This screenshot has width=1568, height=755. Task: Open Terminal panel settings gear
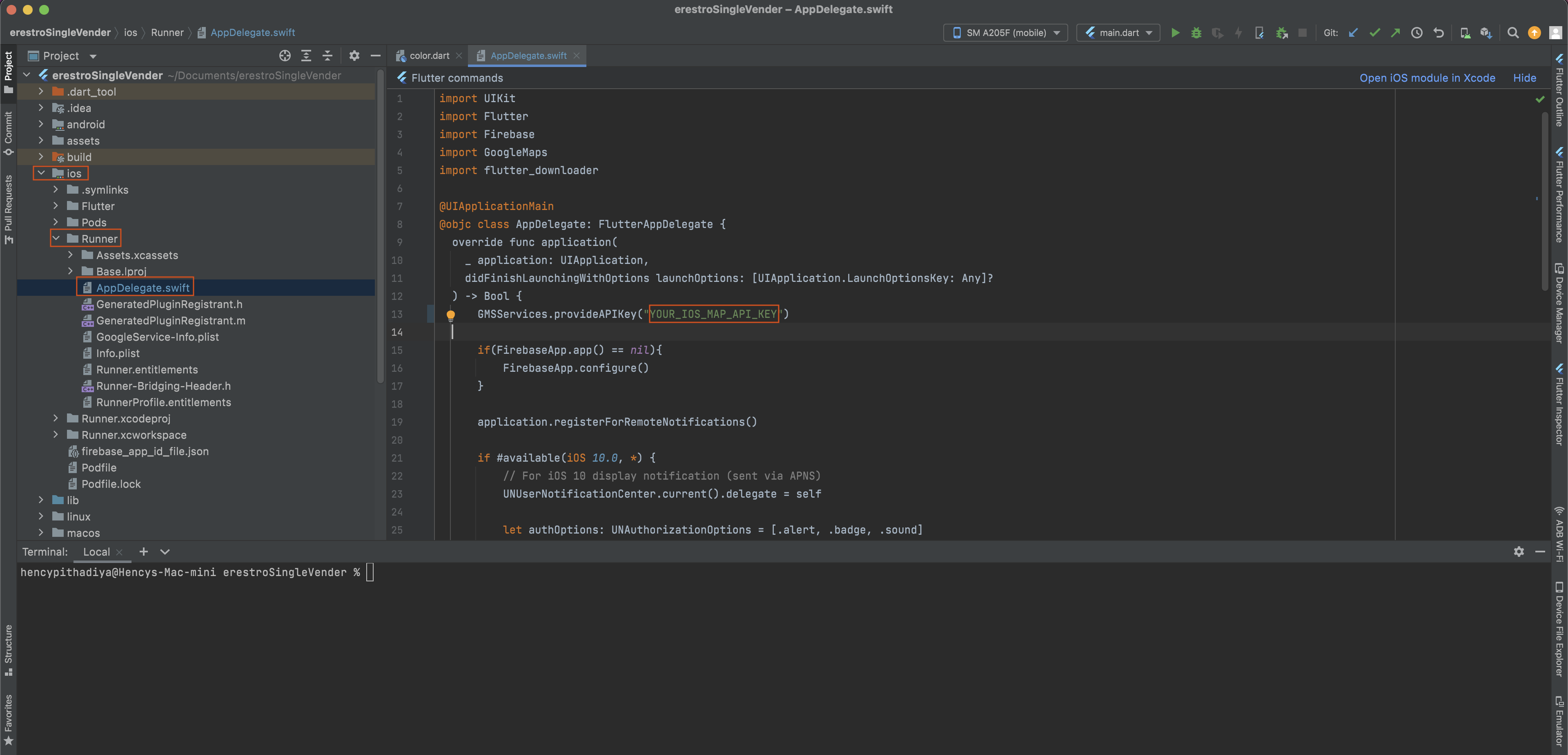(x=1519, y=552)
